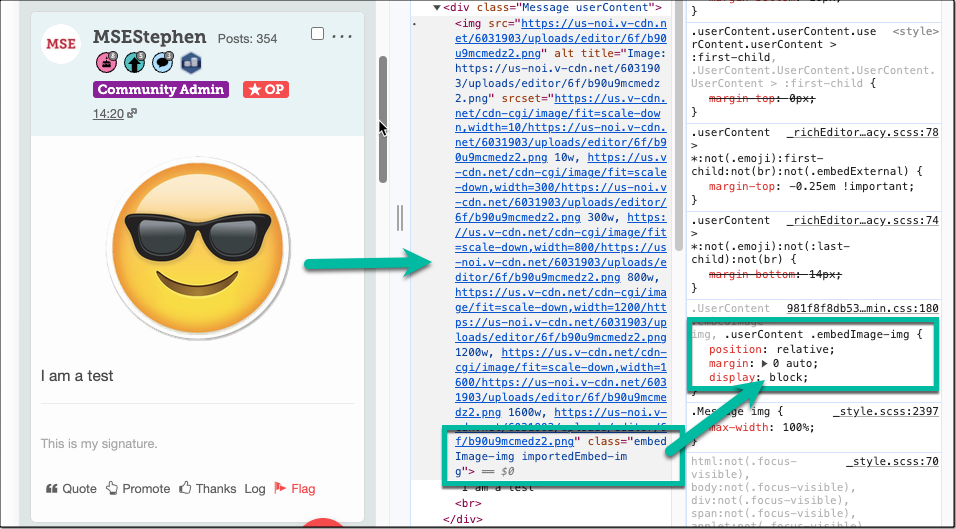Open the _style.scss:2397 source link
The width and height of the screenshot is (956, 529).
(x=885, y=412)
